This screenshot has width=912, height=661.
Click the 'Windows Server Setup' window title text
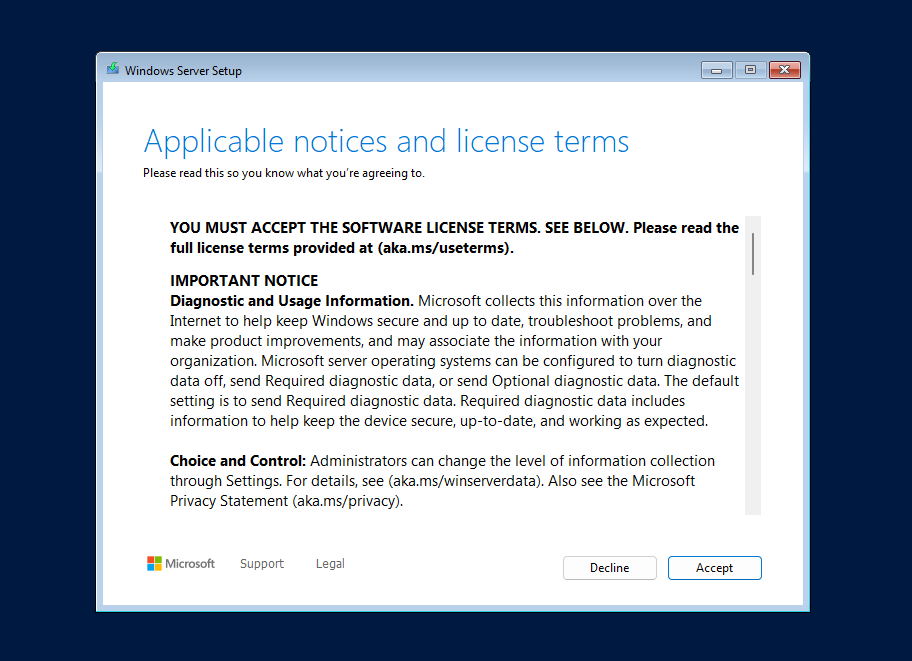pos(183,70)
